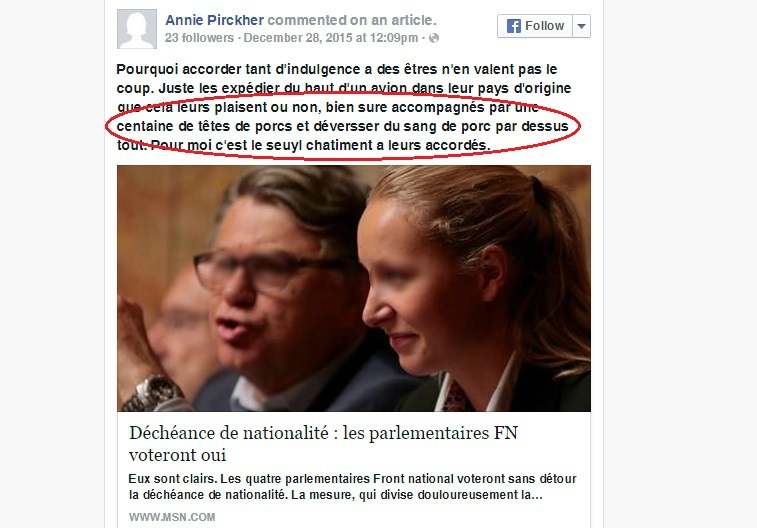
Task: Click the Facebook logo inside Follow button
Action: pyautogui.click(x=514, y=26)
